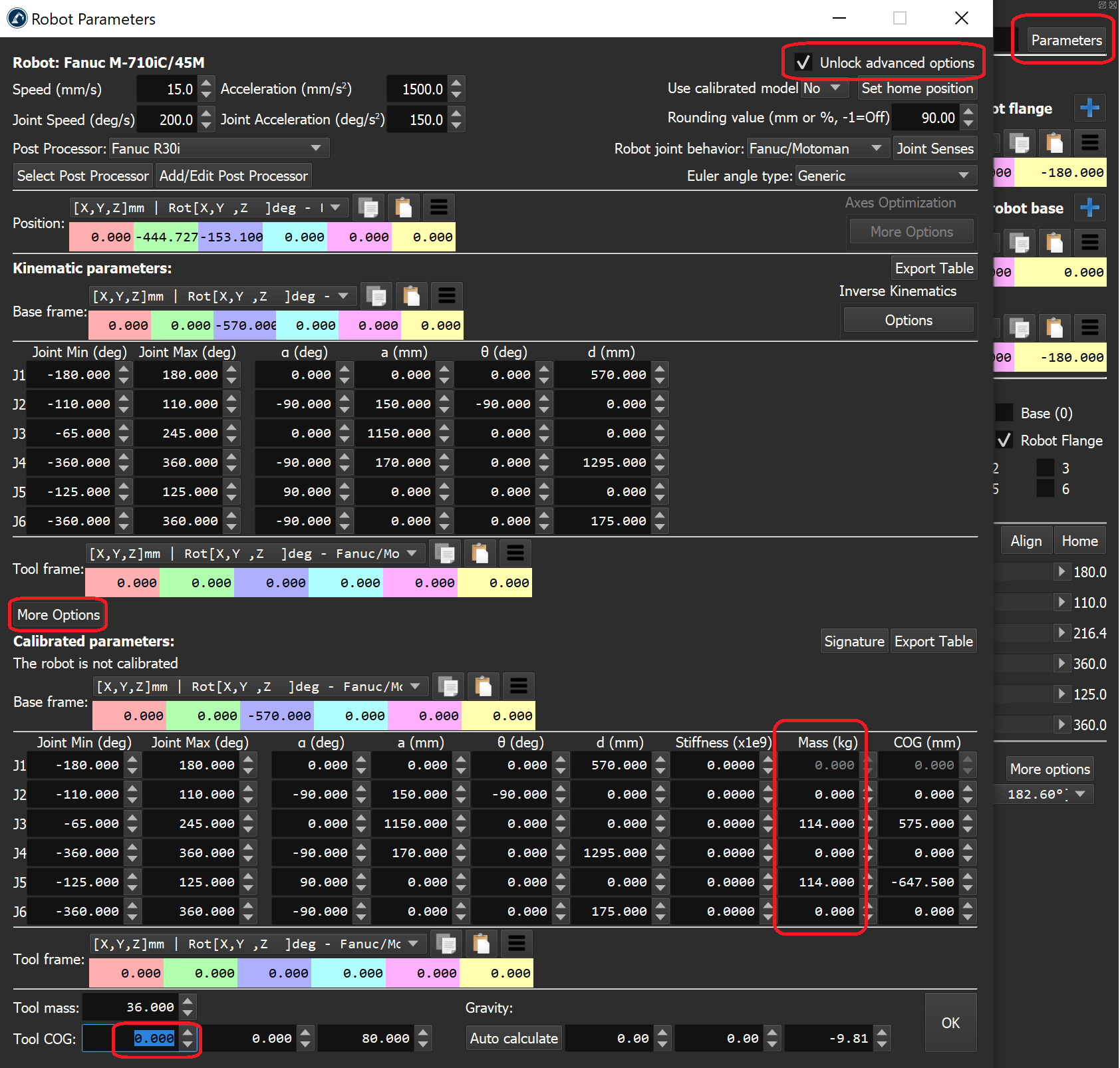Click the Parameters tab button
The height and width of the screenshot is (1068, 1120).
1065,40
